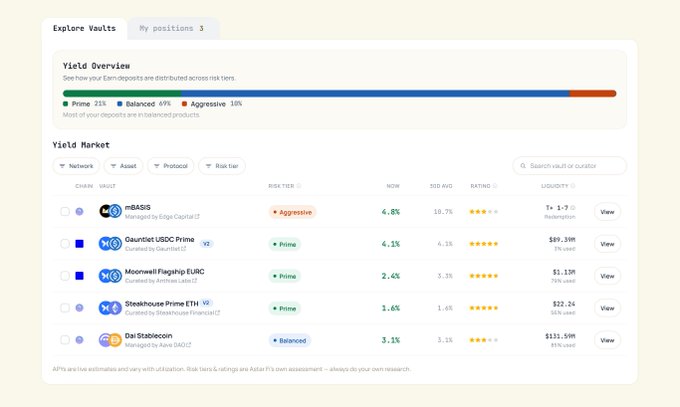Click the 4.8% NOW value for mBASIS

coord(391,212)
